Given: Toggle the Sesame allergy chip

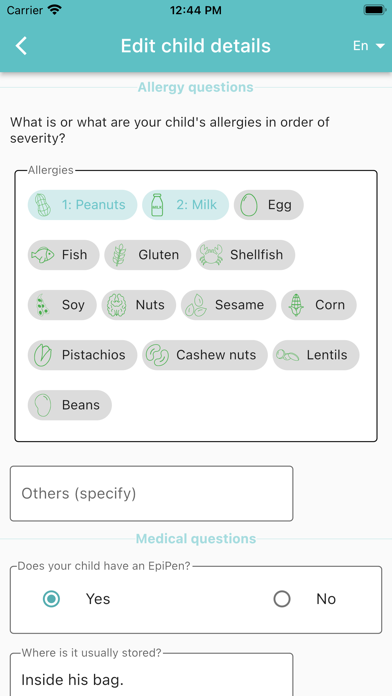Looking at the screenshot, I should 228,305.
